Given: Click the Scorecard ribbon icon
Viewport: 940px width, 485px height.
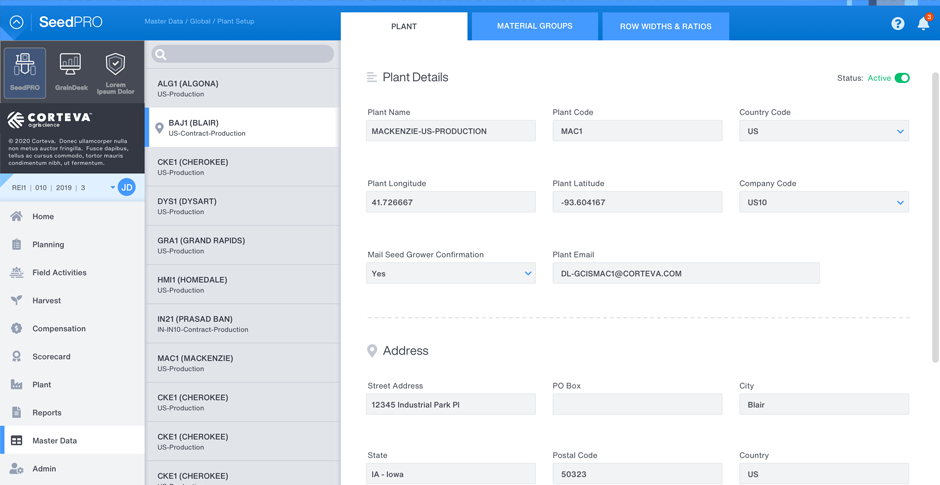Looking at the screenshot, I should [16, 357].
